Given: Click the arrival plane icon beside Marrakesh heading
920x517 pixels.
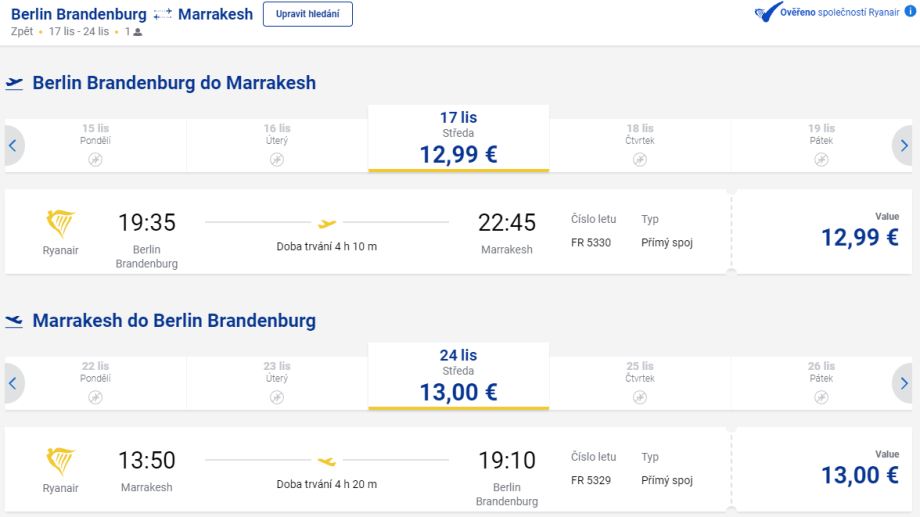Looking at the screenshot, I should click(15, 321).
